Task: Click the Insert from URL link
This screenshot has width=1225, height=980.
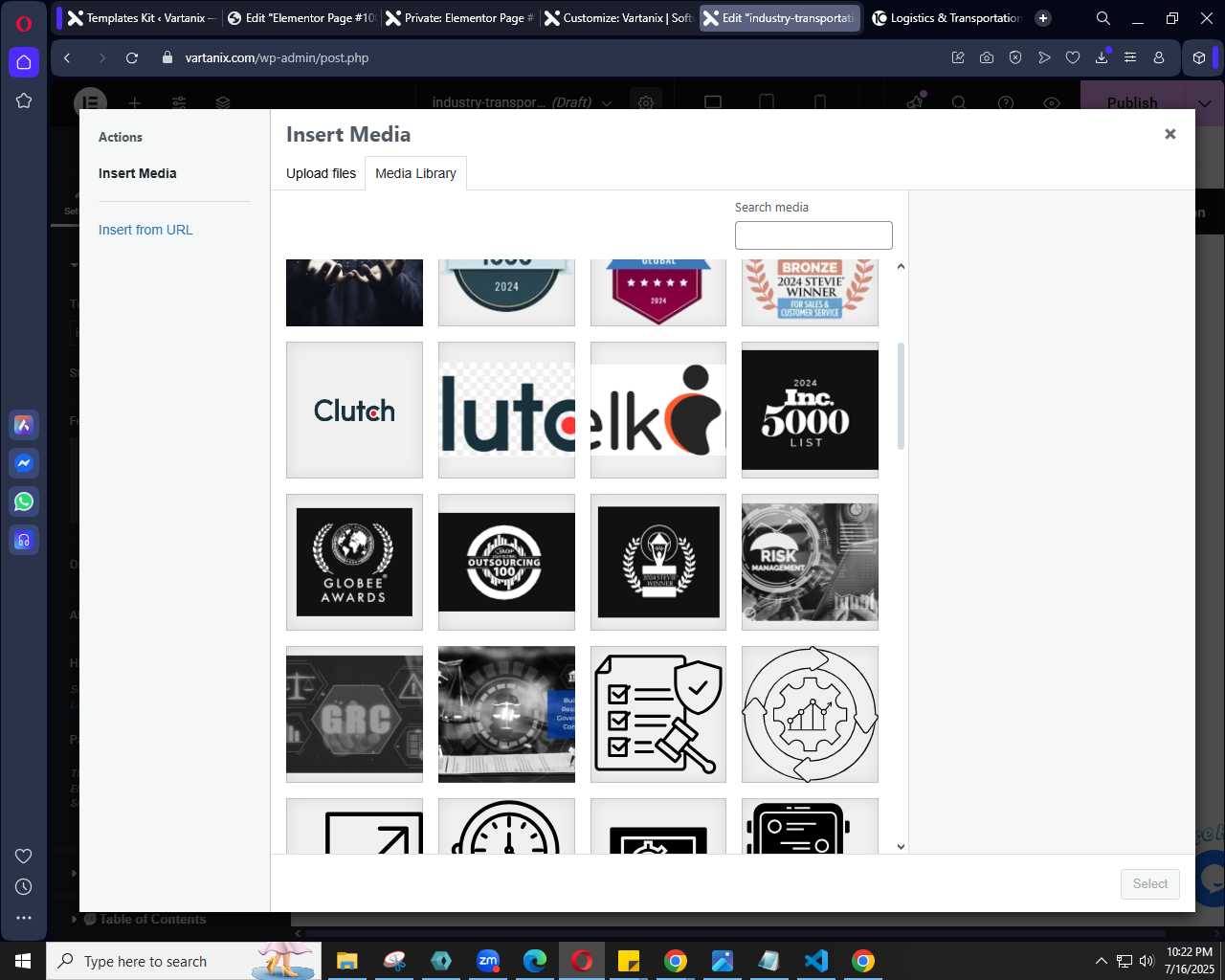Action: pyautogui.click(x=145, y=230)
